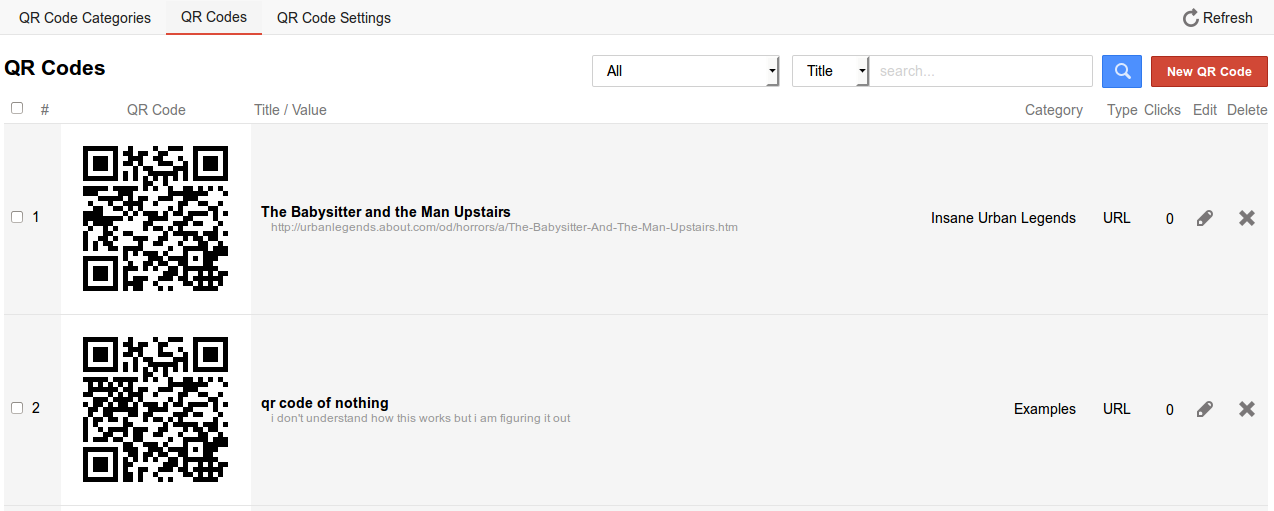This screenshot has height=511, width=1274.
Task: Open the first QR code image
Action: (155, 218)
